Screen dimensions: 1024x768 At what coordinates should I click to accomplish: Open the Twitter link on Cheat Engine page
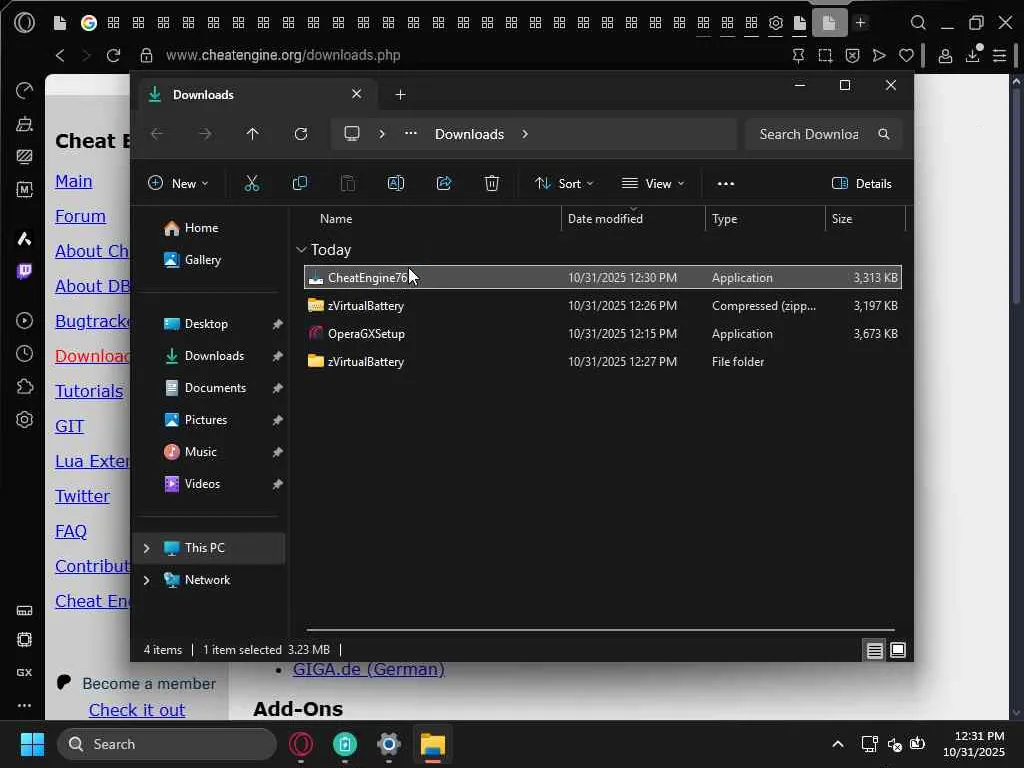click(x=82, y=496)
